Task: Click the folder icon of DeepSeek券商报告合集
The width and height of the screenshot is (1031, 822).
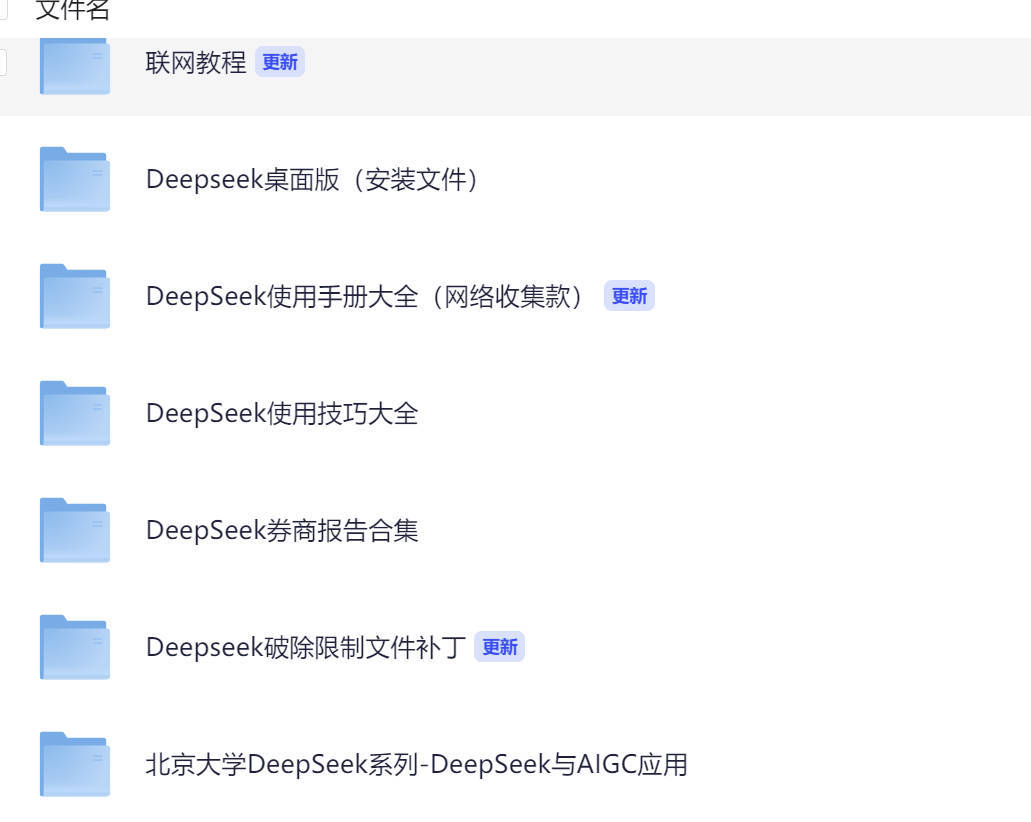Action: [x=74, y=530]
